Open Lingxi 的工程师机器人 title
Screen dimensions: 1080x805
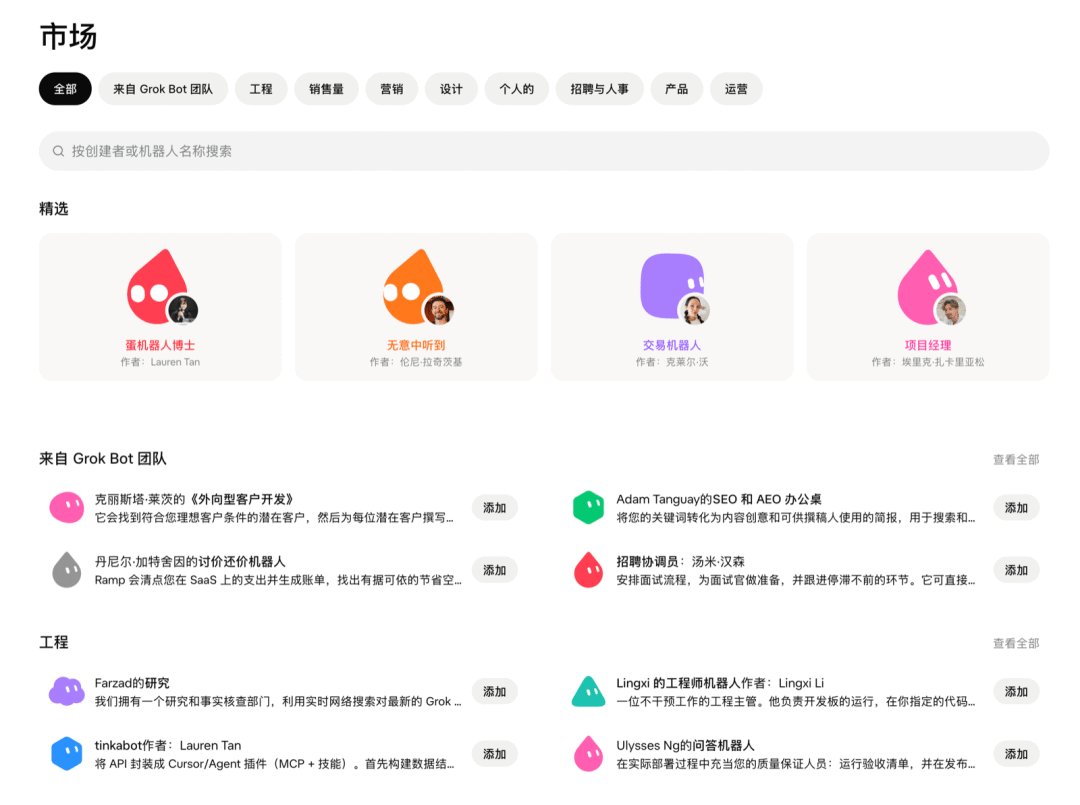coord(720,683)
